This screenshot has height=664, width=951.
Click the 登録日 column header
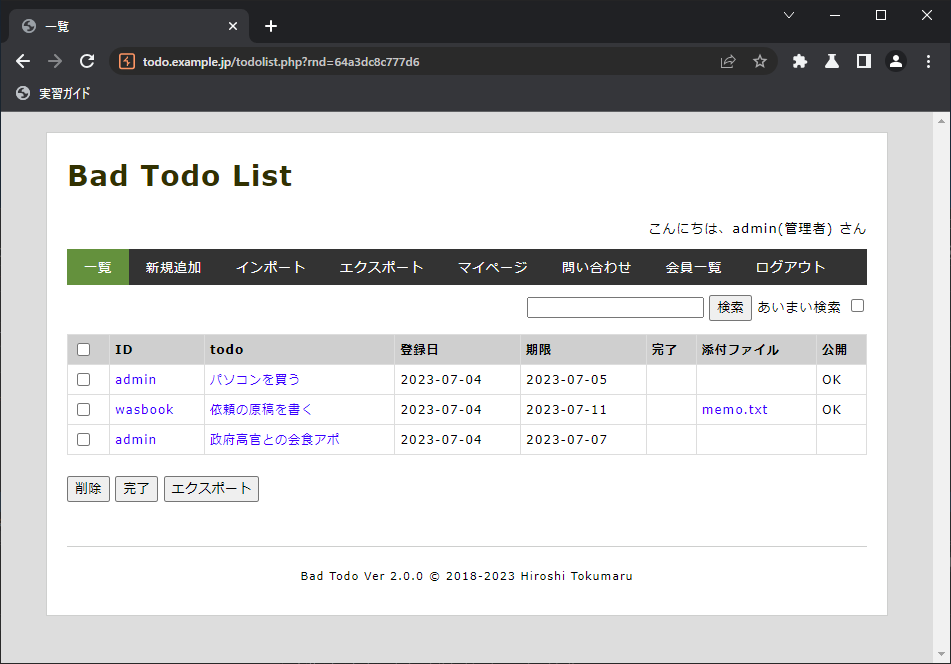(457, 349)
